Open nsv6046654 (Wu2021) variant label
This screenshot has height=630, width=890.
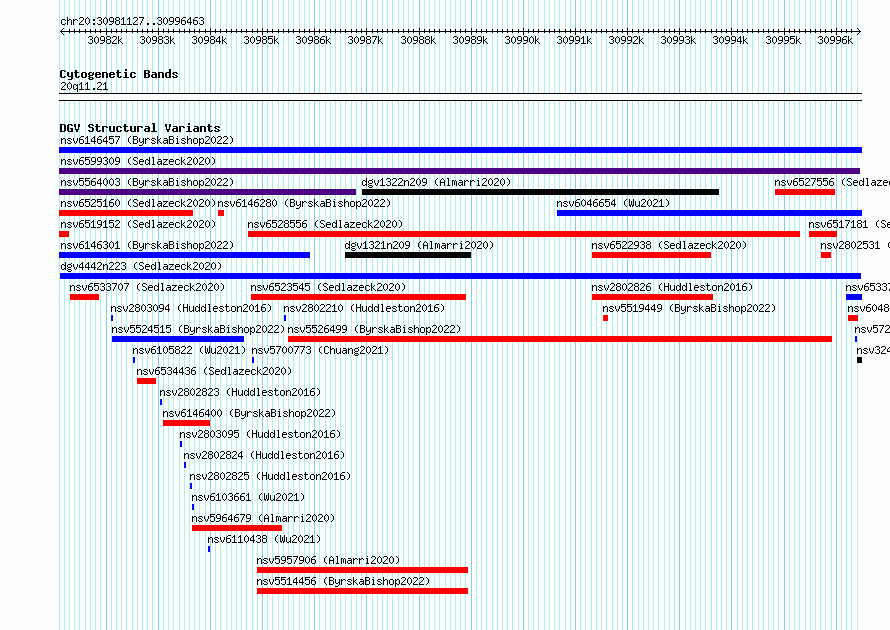click(x=613, y=203)
